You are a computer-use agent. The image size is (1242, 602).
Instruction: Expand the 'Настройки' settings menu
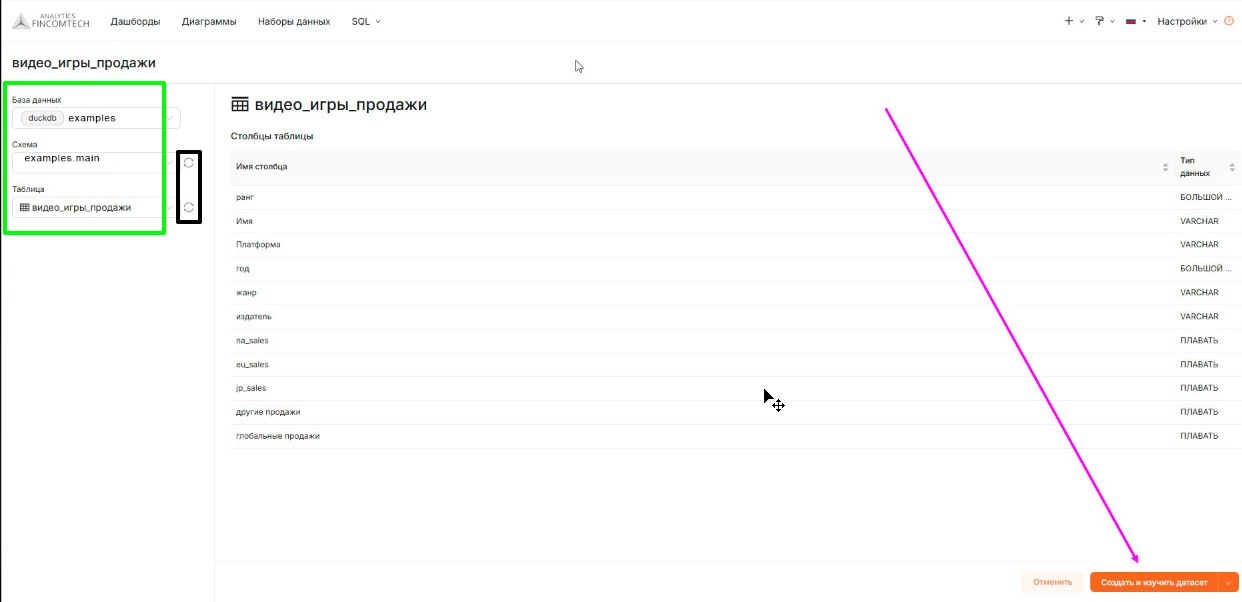[1187, 21]
